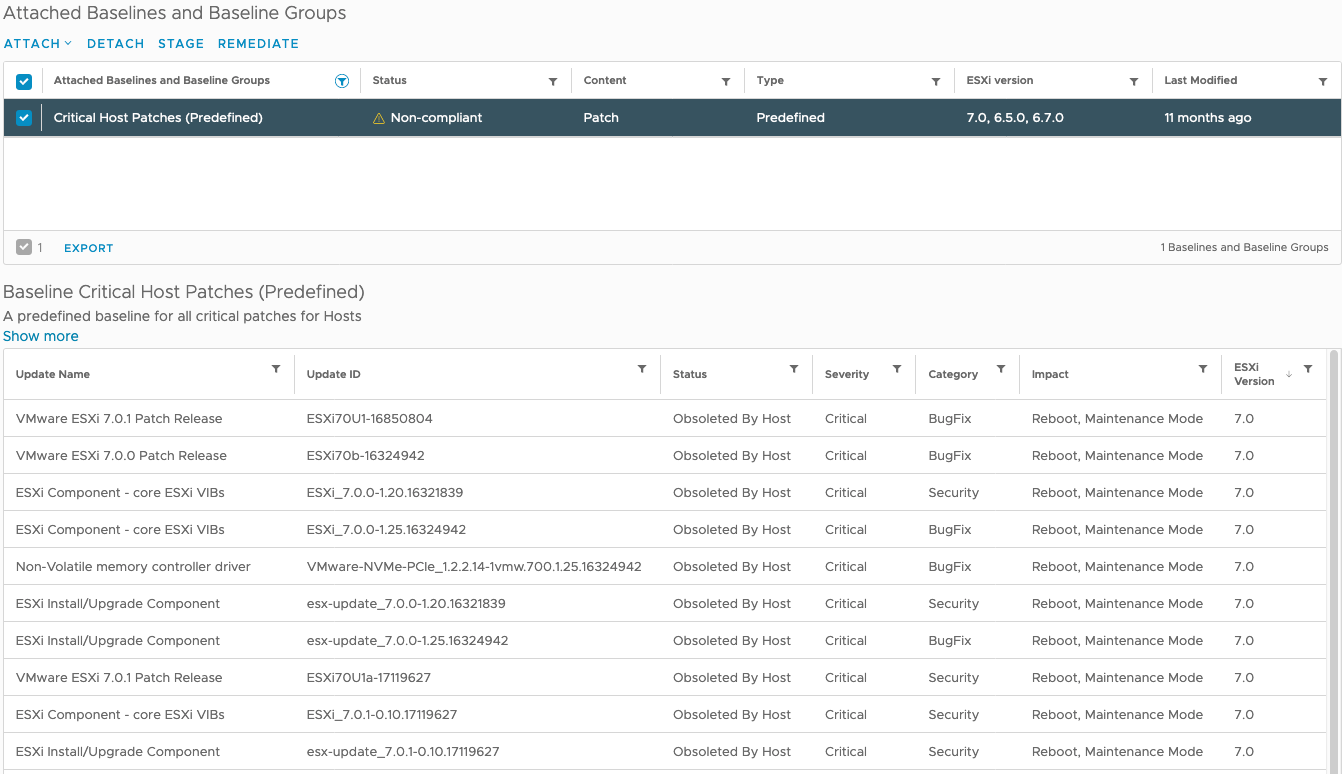Sort by Update ID column header
The image size is (1342, 774).
(x=334, y=375)
